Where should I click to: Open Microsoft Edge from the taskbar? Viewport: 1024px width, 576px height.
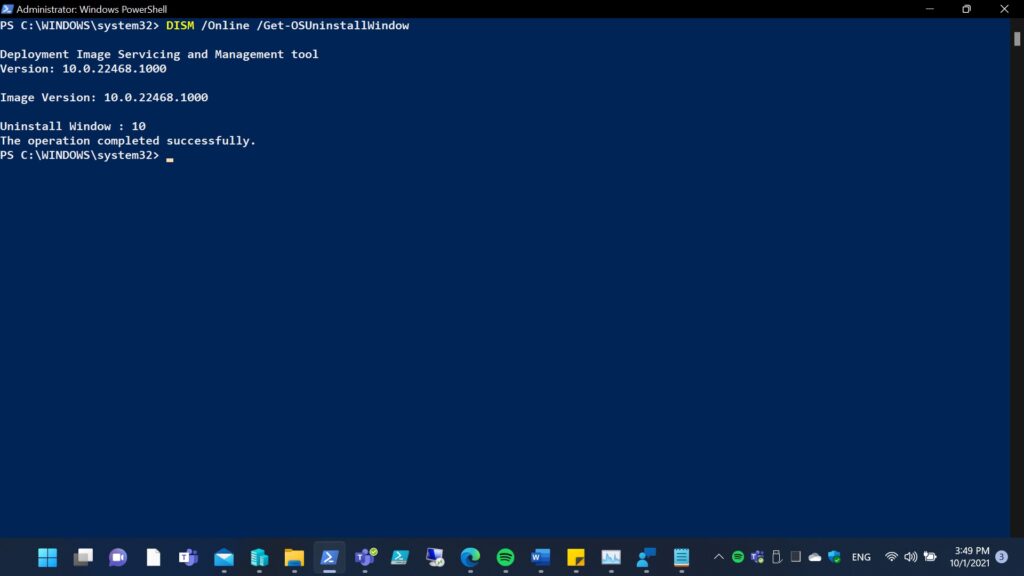point(470,557)
